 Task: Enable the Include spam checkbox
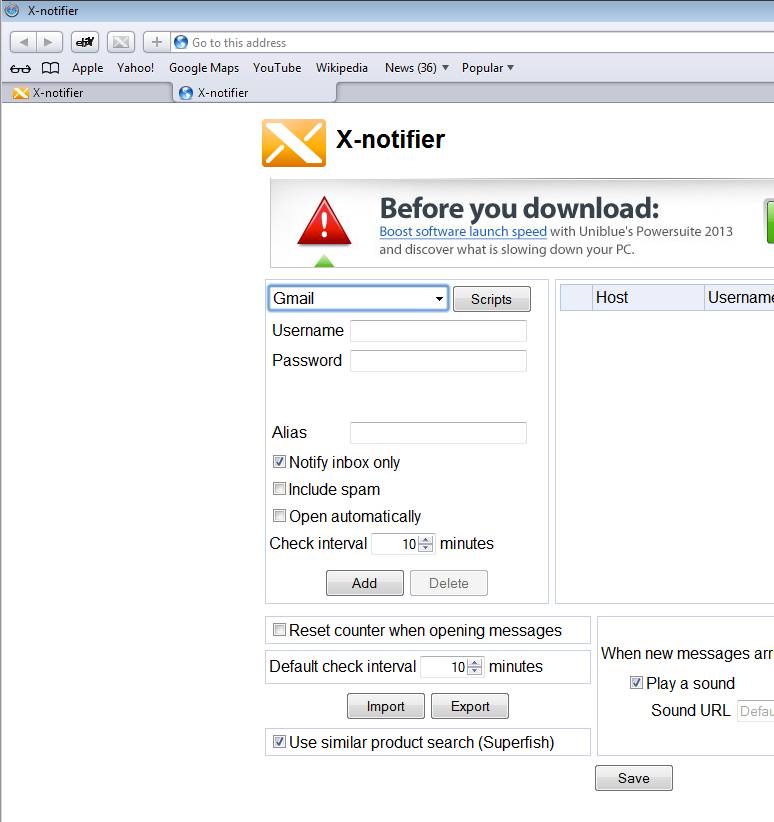[x=279, y=489]
